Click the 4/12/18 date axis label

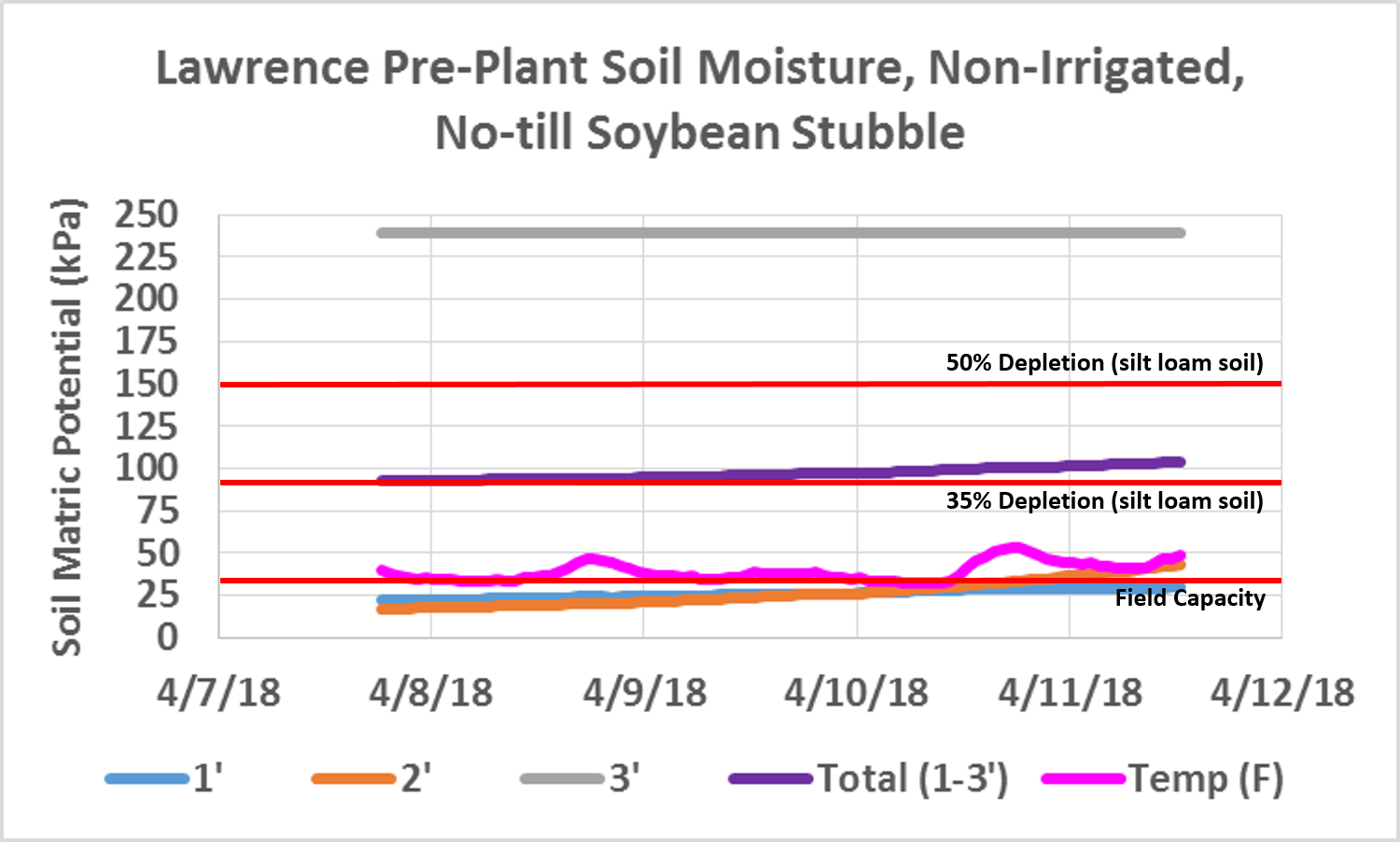click(x=1282, y=693)
